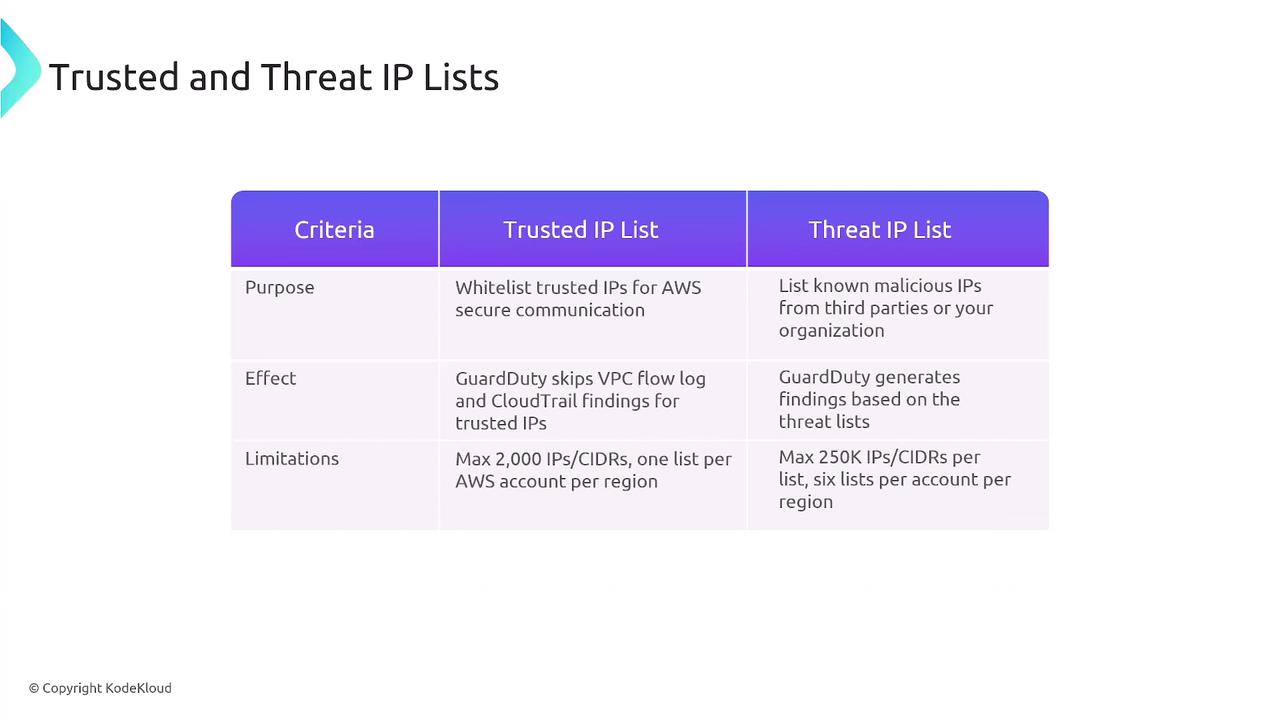Click the "secure communication" line
Screen dimensions: 1280x720
point(549,310)
